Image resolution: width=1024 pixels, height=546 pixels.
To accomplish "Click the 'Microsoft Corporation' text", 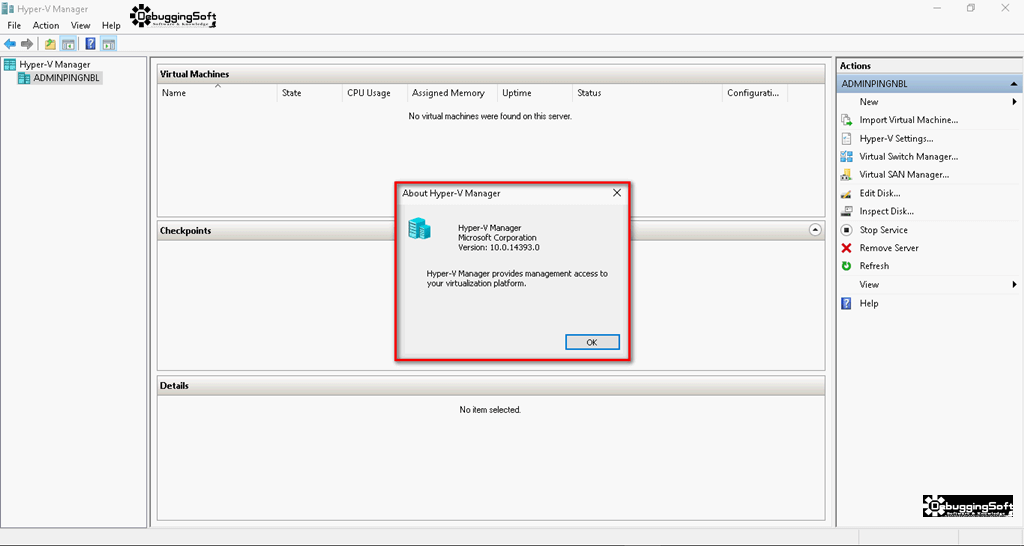I will click(x=497, y=238).
